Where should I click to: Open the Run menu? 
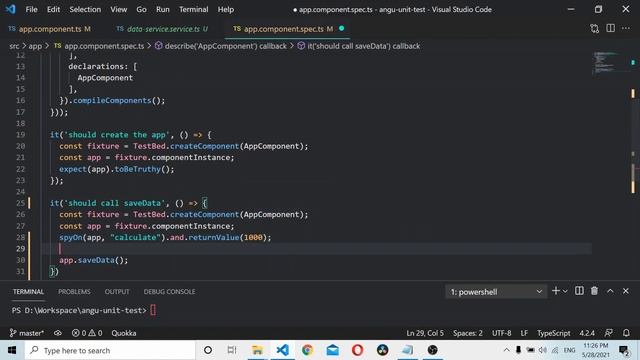162,9
